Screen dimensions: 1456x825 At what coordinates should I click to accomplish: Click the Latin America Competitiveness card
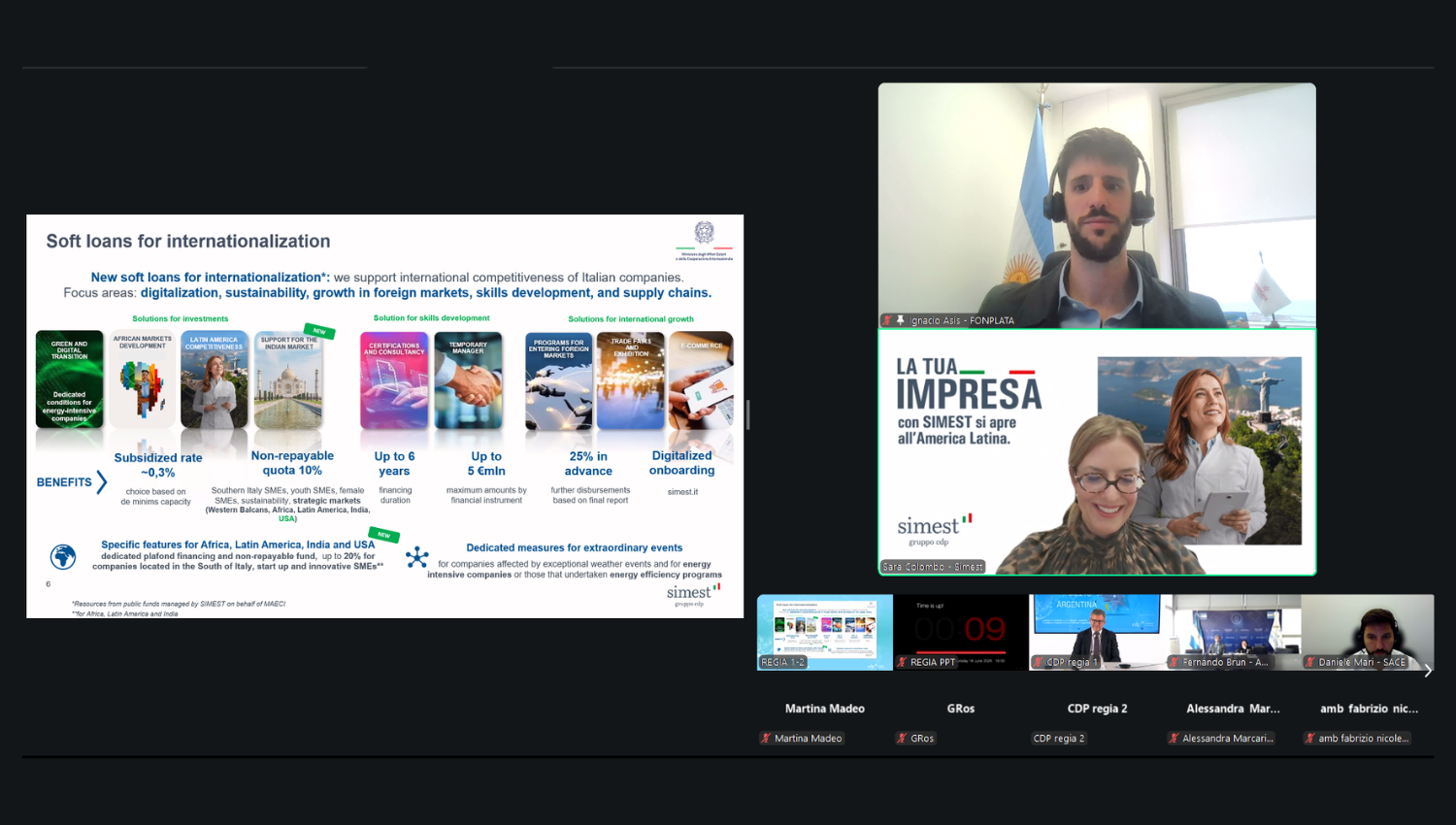click(215, 379)
